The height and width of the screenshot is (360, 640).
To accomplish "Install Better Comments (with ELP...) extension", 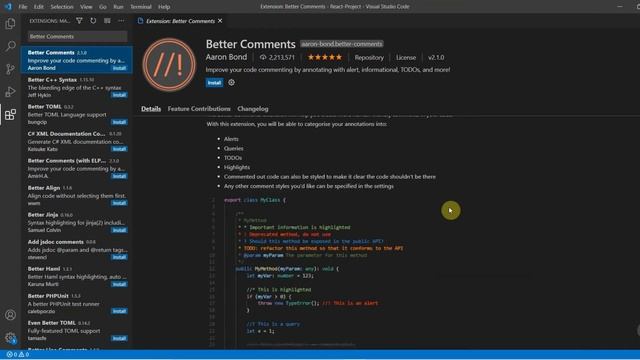I will pos(119,176).
